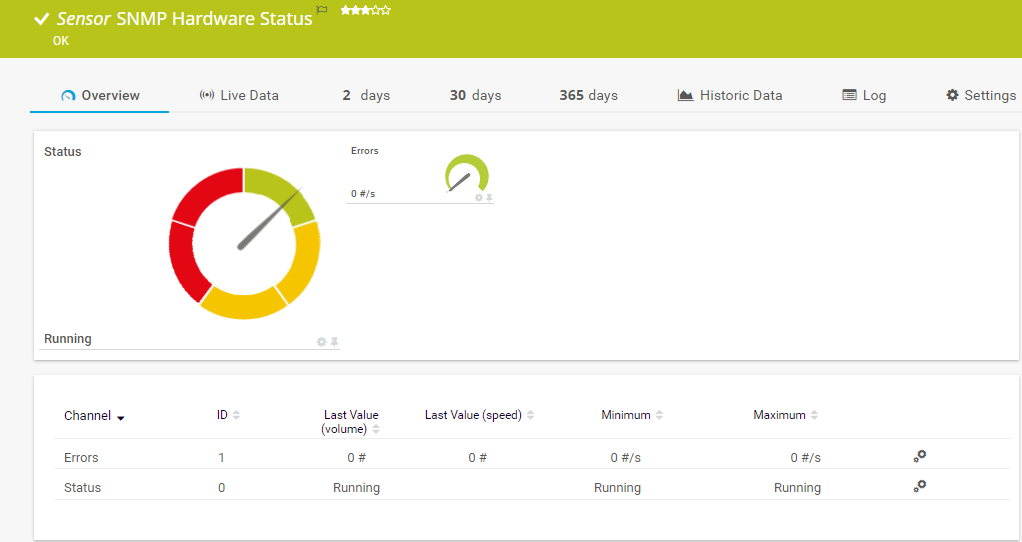Set priority to the fifth star
1022x542 pixels.
tap(386, 10)
